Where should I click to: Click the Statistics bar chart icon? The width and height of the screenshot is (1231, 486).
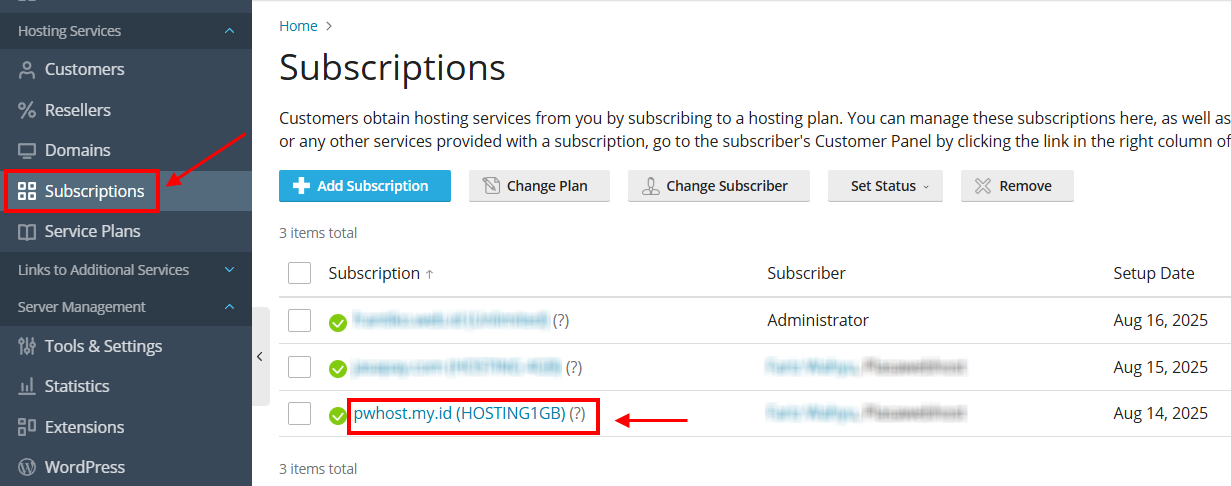[27, 386]
